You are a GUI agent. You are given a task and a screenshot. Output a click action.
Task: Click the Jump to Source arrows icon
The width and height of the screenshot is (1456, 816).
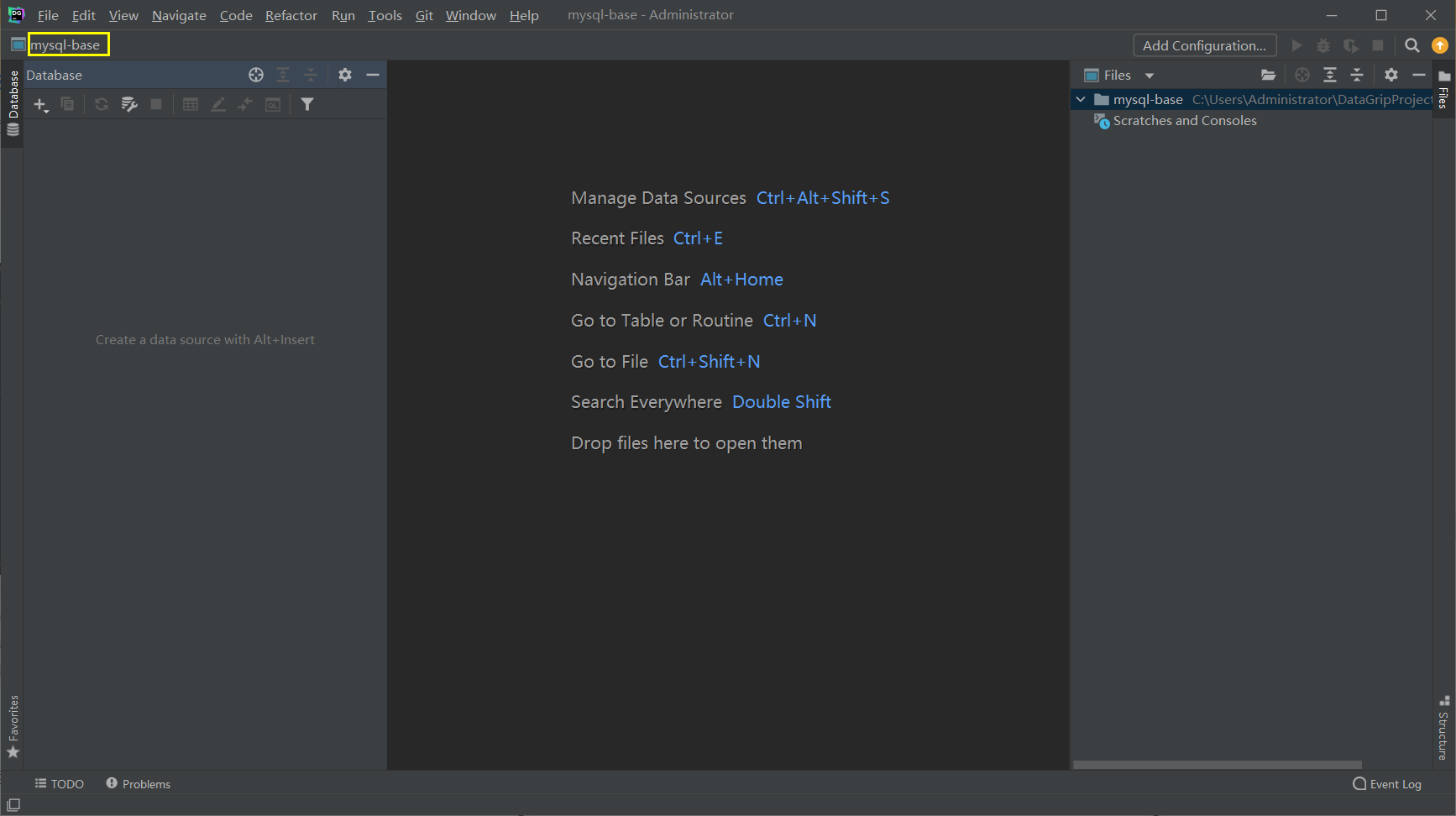pyautogui.click(x=245, y=104)
